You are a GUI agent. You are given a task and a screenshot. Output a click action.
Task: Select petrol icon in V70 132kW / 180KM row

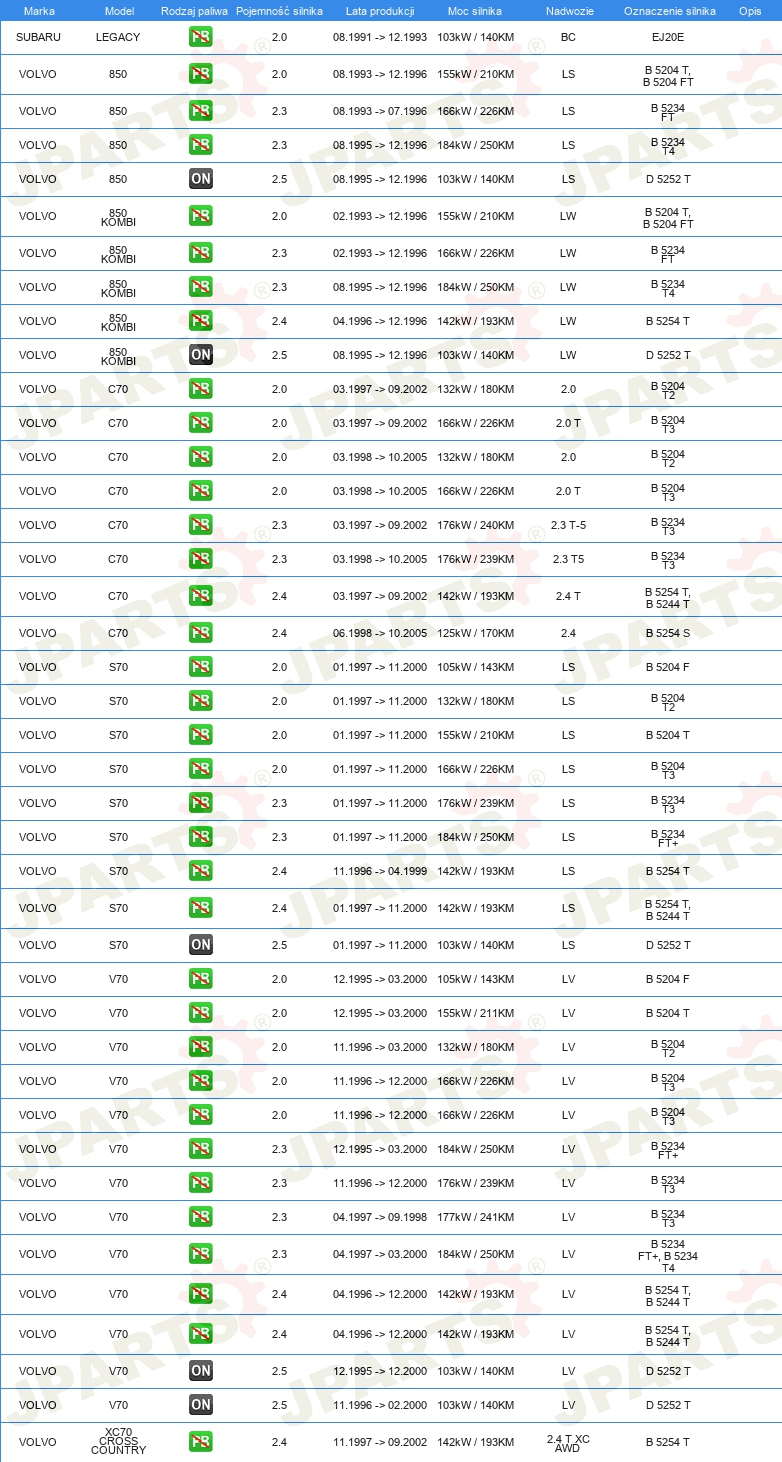(201, 1047)
